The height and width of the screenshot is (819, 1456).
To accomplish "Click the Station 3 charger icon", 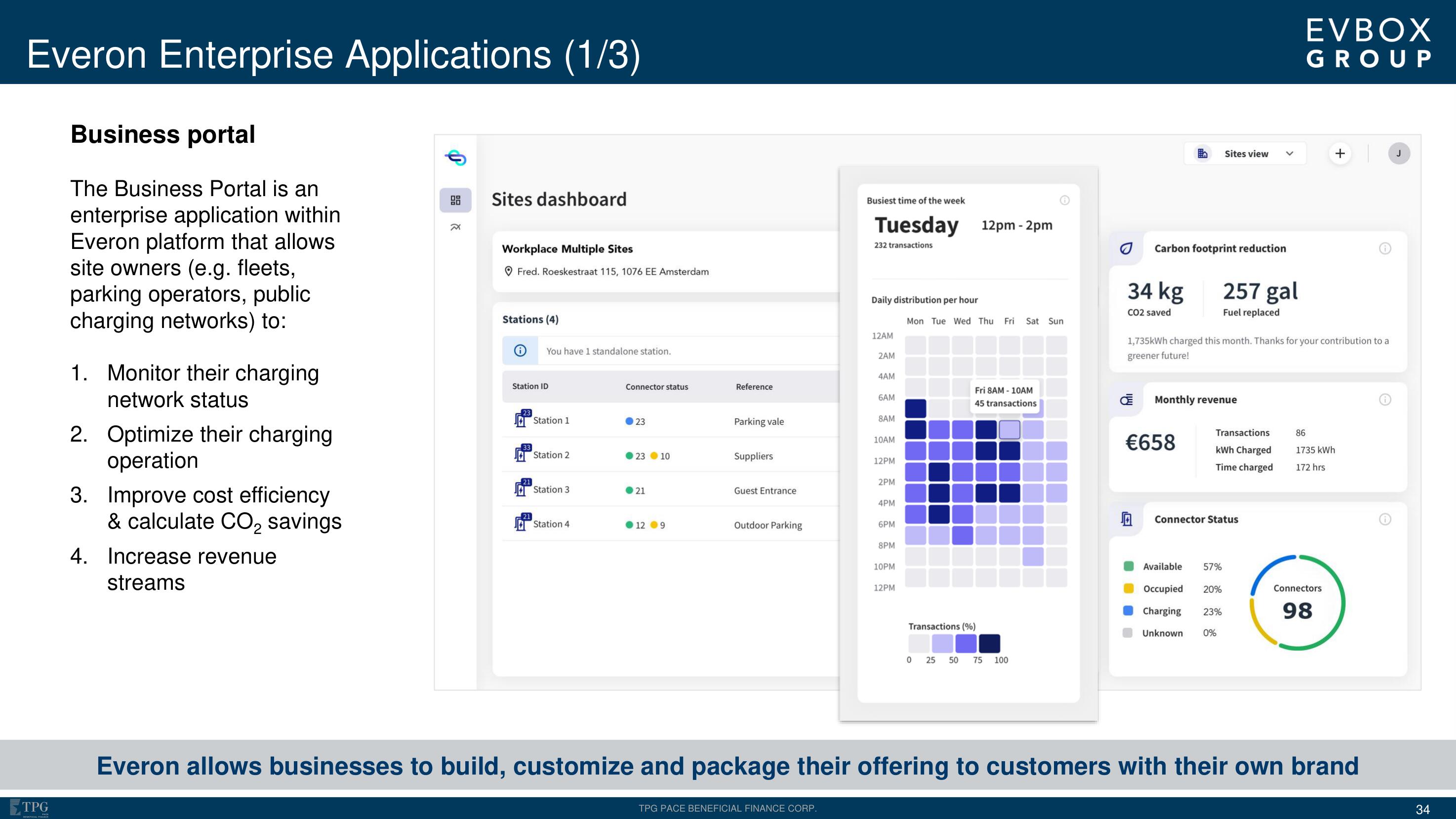I will pyautogui.click(x=522, y=488).
